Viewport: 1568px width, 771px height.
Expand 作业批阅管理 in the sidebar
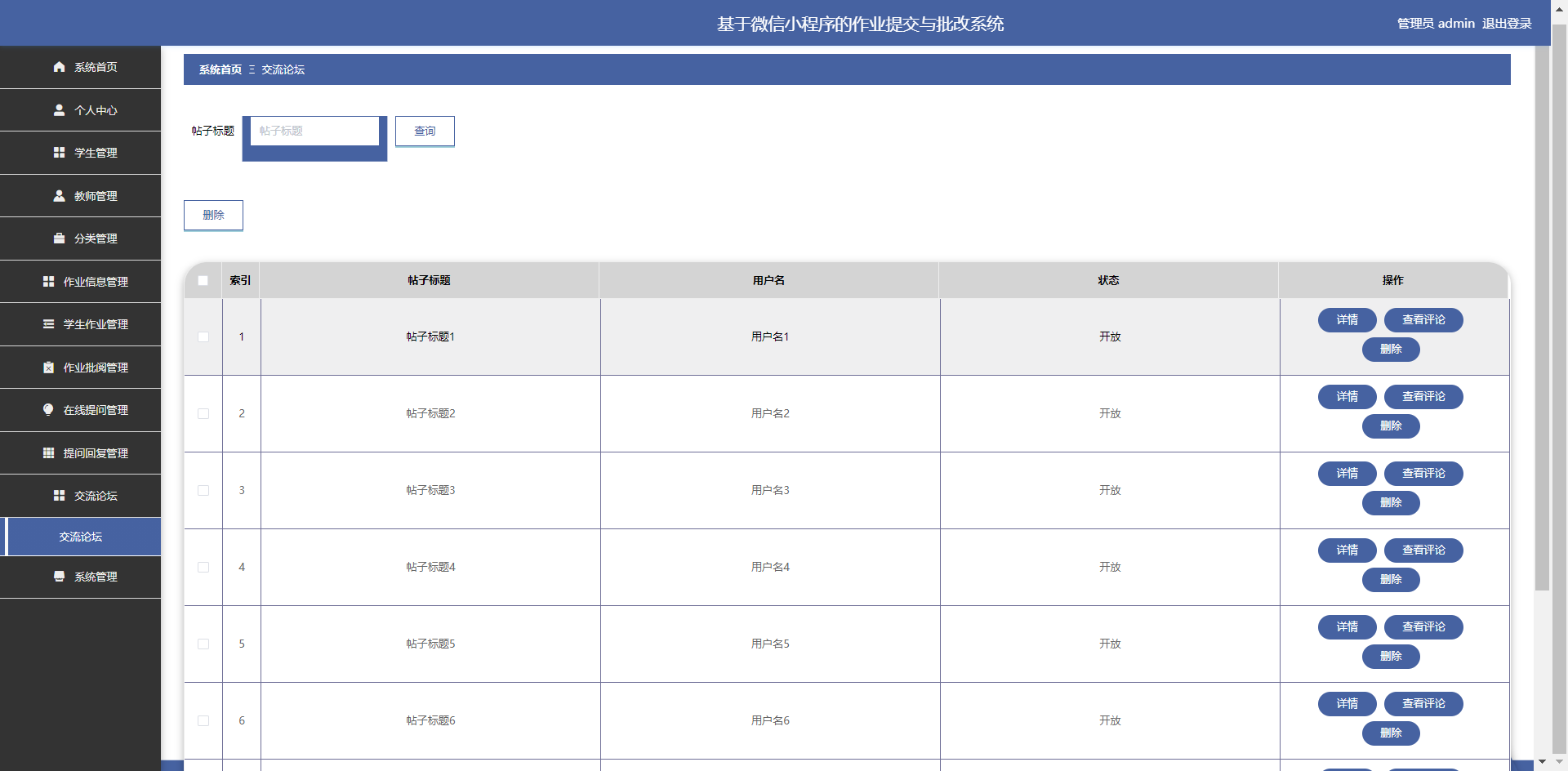pyautogui.click(x=80, y=368)
